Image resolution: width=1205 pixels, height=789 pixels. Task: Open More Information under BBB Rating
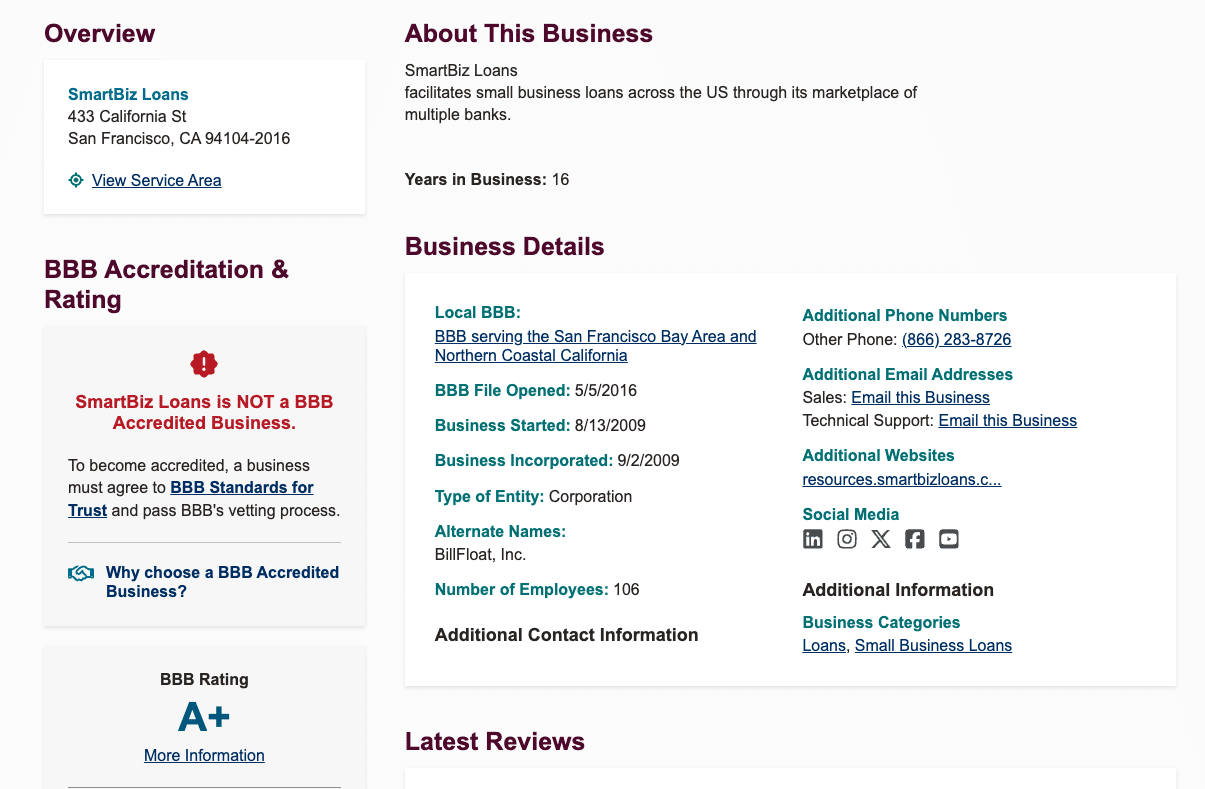tap(204, 755)
